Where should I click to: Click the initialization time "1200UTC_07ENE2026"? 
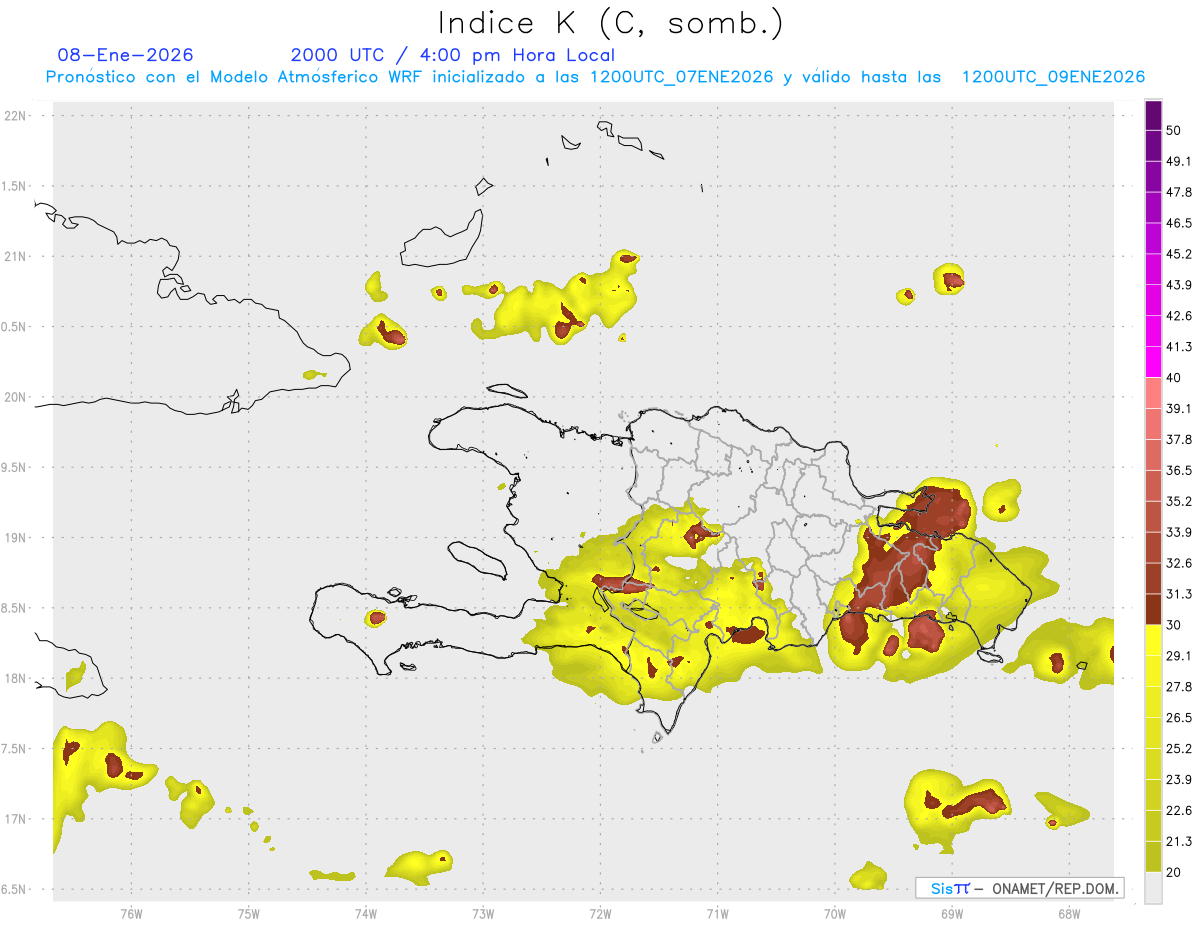[681, 77]
